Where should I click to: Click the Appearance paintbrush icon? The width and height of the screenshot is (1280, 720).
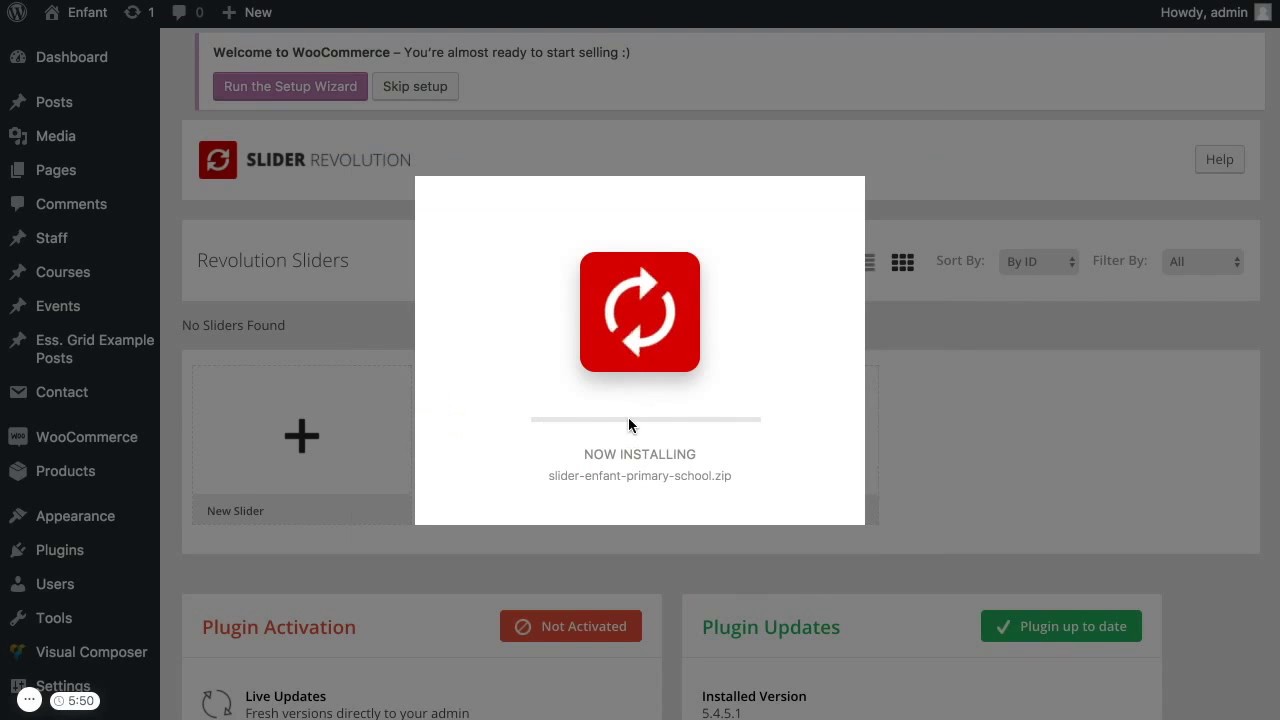17,516
